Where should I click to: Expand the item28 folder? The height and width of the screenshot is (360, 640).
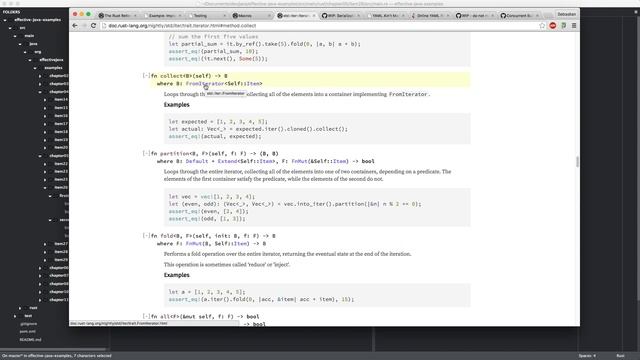[x=45, y=252]
